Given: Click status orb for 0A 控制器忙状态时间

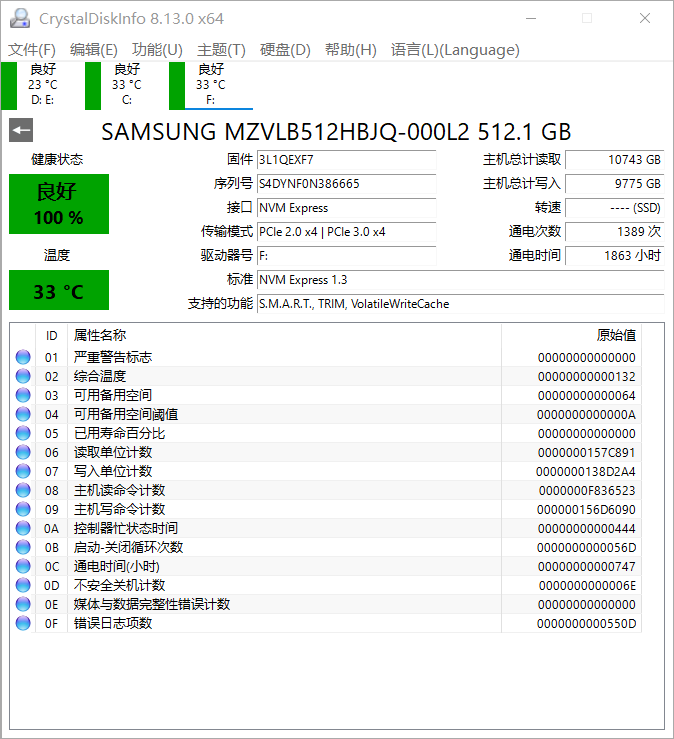Looking at the screenshot, I should [23, 528].
